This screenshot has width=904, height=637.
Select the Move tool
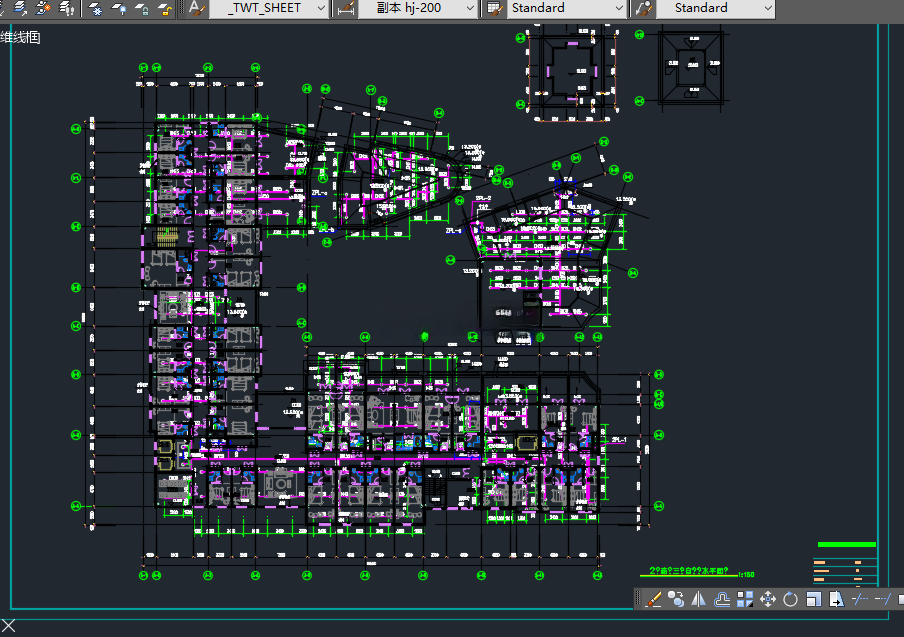(x=768, y=599)
